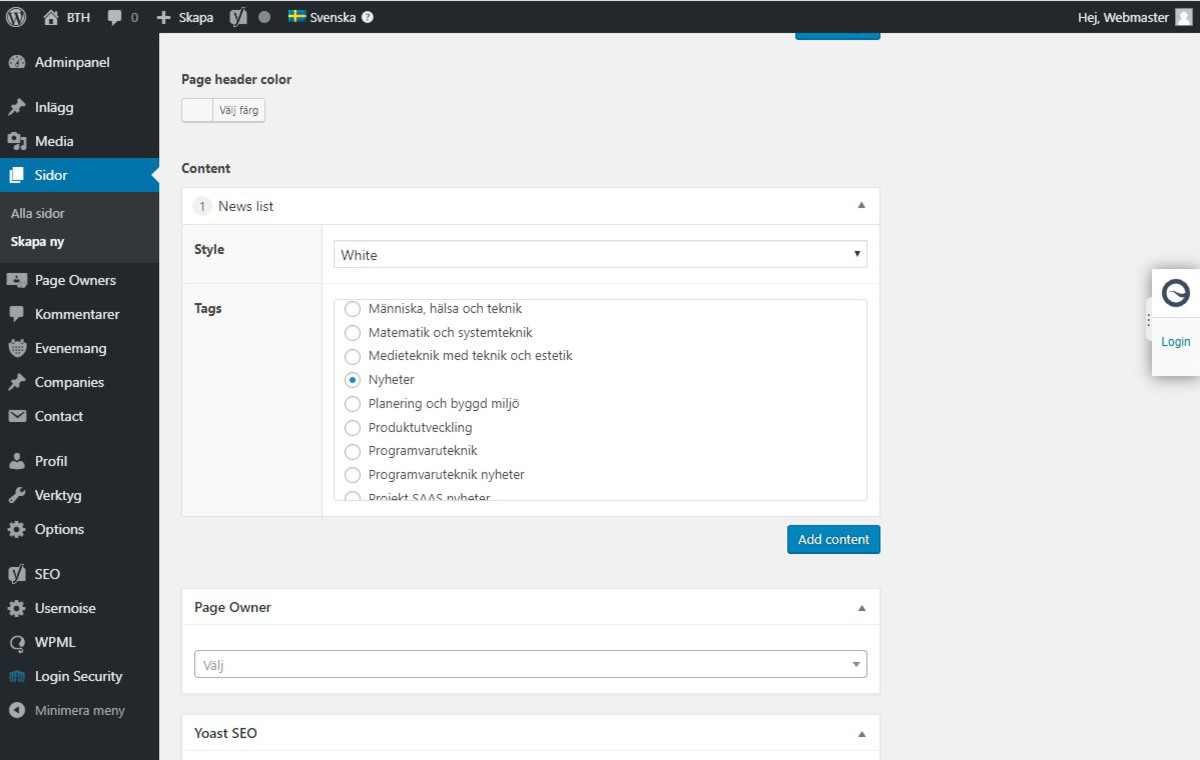Viewport: 1200px width, 760px height.
Task: Select the Människa, hälsa och teknik tag
Action: (x=352, y=308)
